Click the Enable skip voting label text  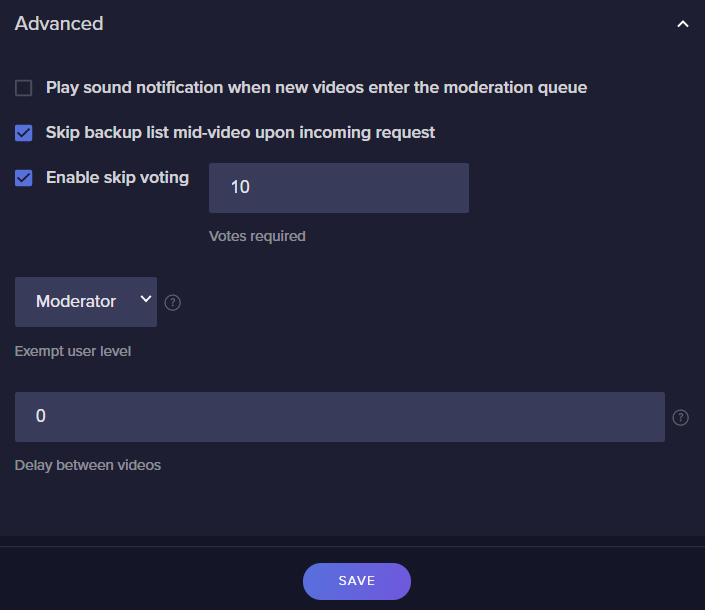[117, 178]
